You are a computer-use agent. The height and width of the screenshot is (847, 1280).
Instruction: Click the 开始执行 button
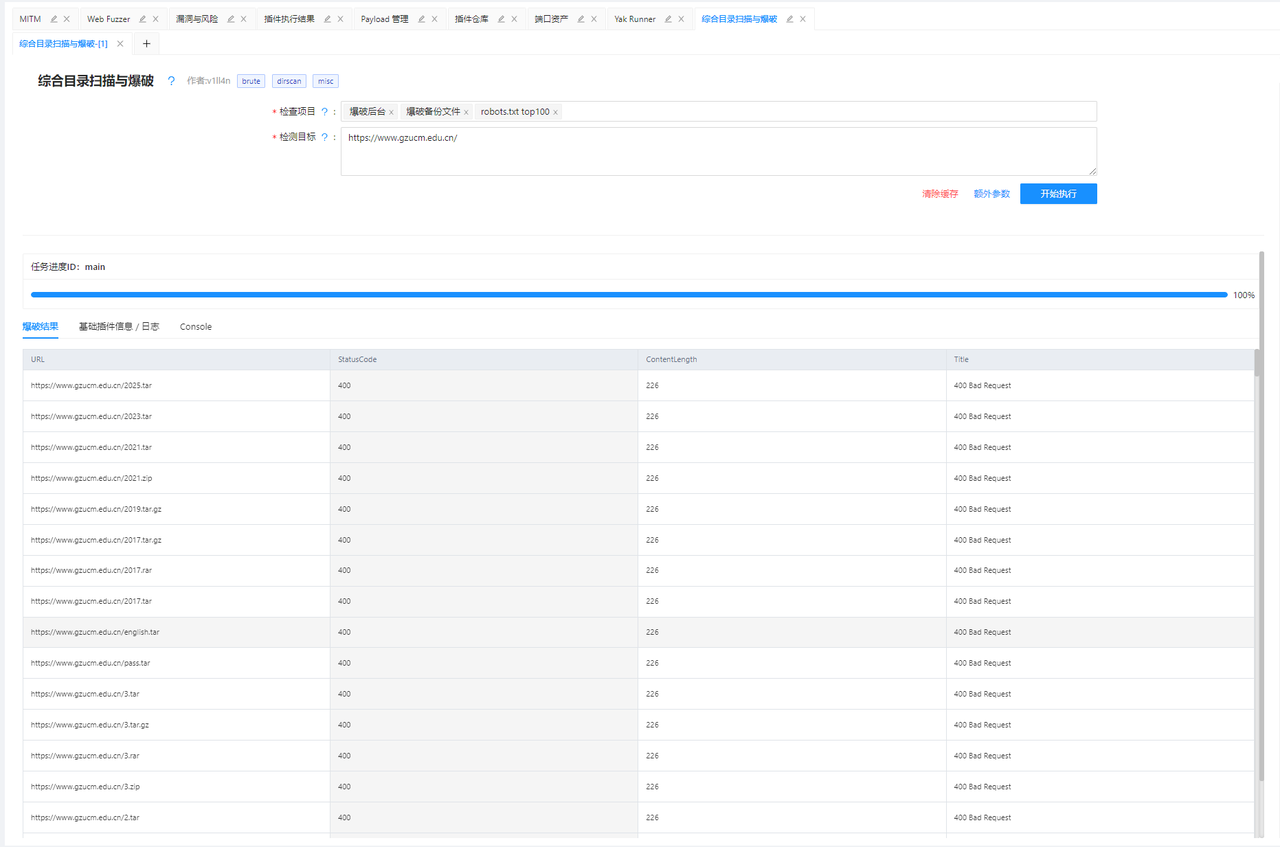[x=1058, y=194]
